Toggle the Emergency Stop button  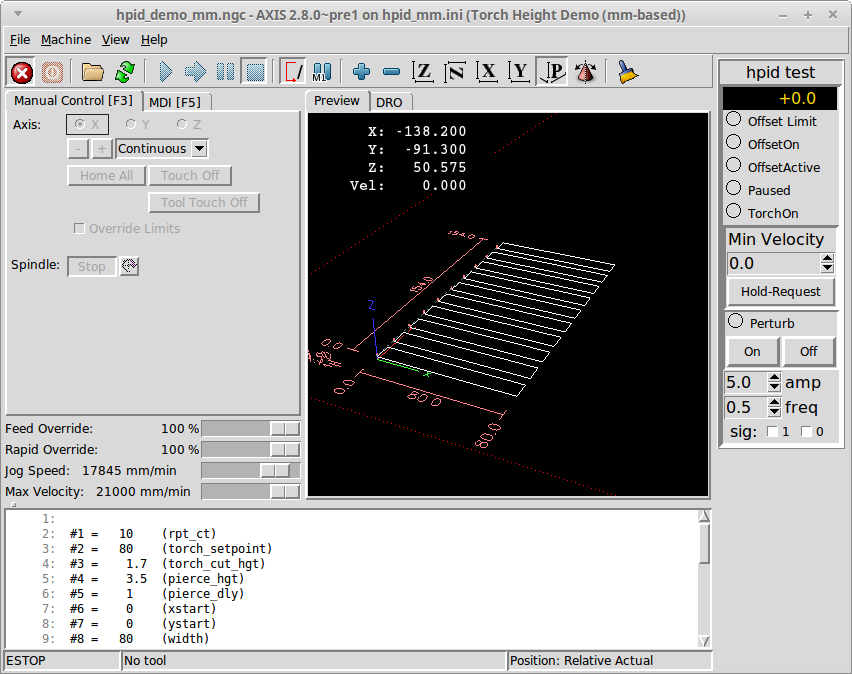point(22,72)
